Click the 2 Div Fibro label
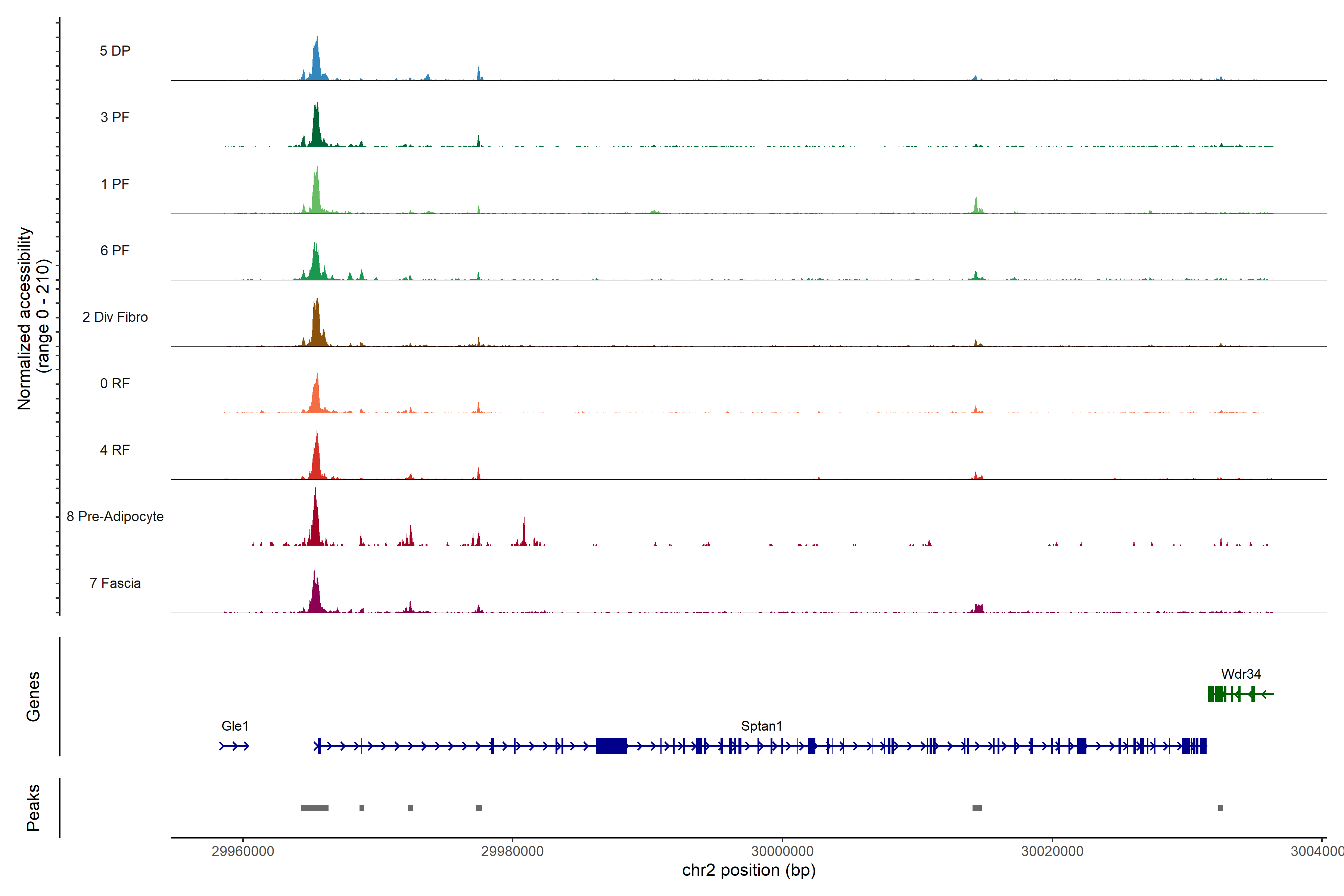Screen dimensions: 1344x896 [x=115, y=317]
